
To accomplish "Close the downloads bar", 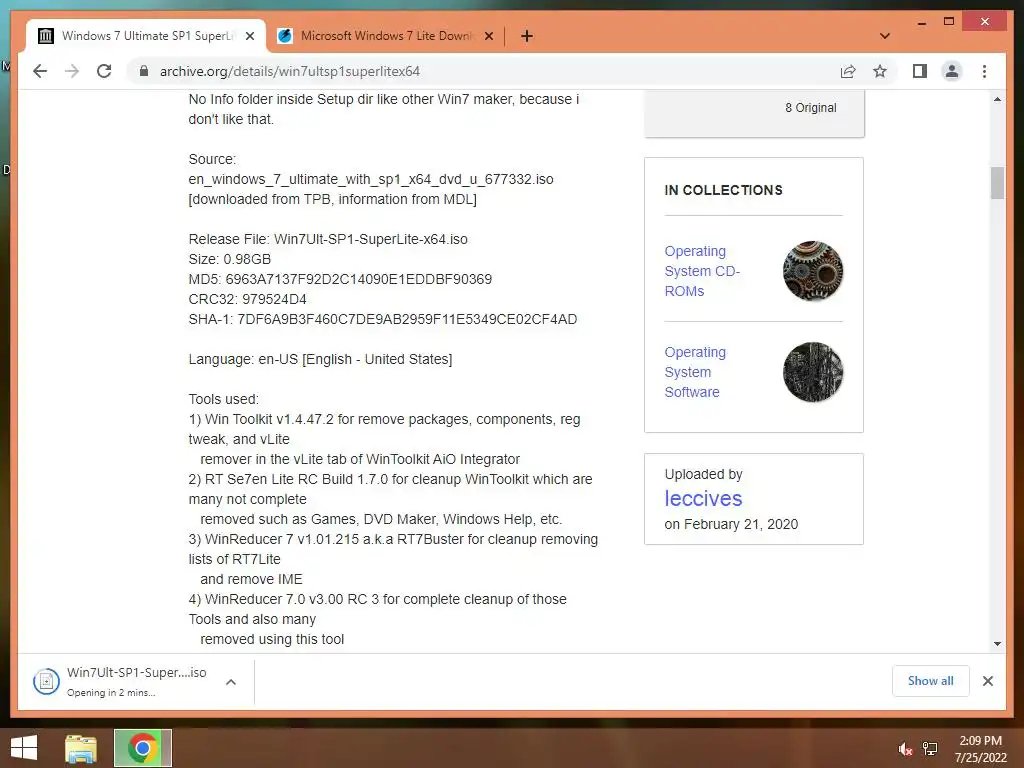I will [988, 681].
